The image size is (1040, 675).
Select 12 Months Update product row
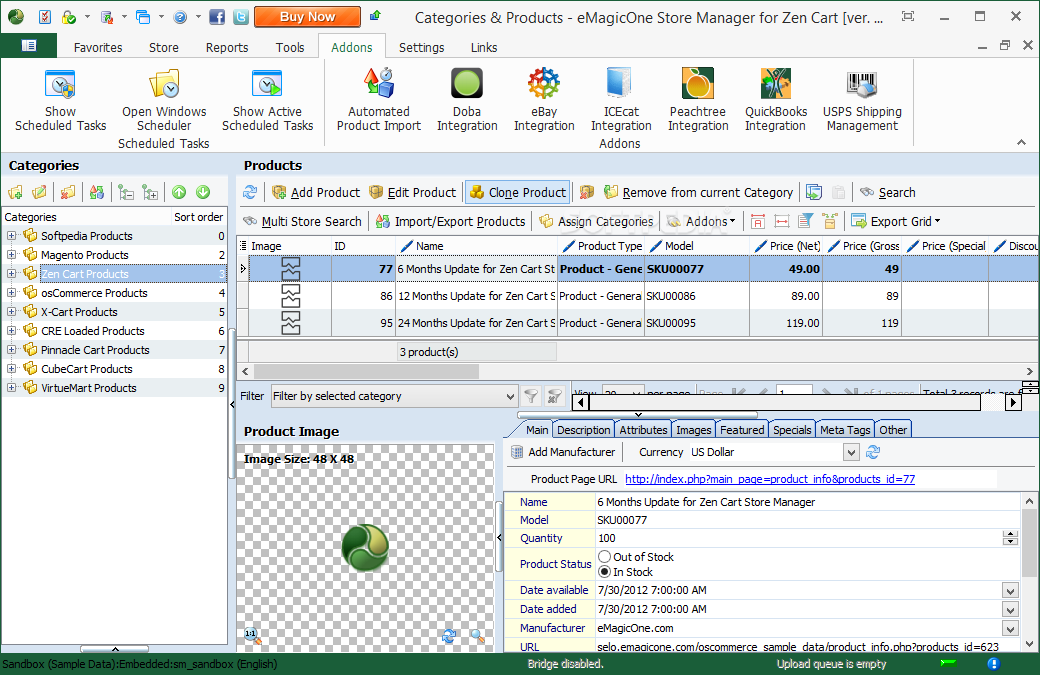coord(637,296)
